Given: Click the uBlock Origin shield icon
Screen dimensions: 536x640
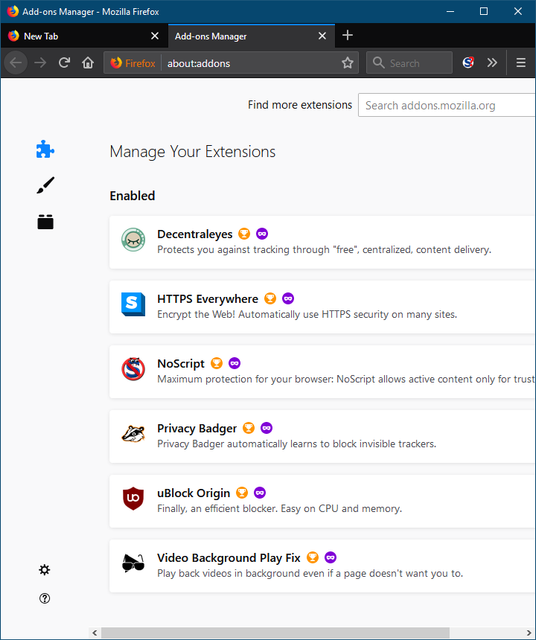Looking at the screenshot, I should point(133,498).
